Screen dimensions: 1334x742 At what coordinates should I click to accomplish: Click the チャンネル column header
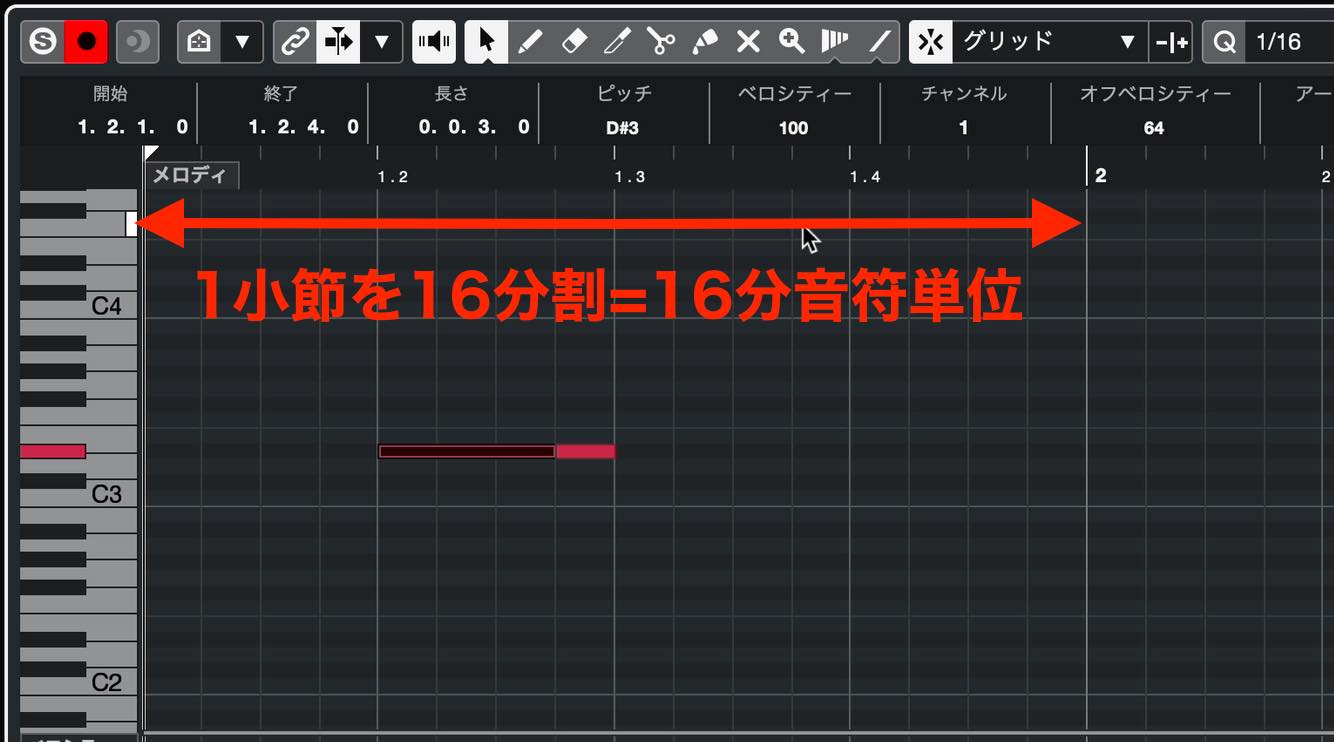click(x=964, y=94)
